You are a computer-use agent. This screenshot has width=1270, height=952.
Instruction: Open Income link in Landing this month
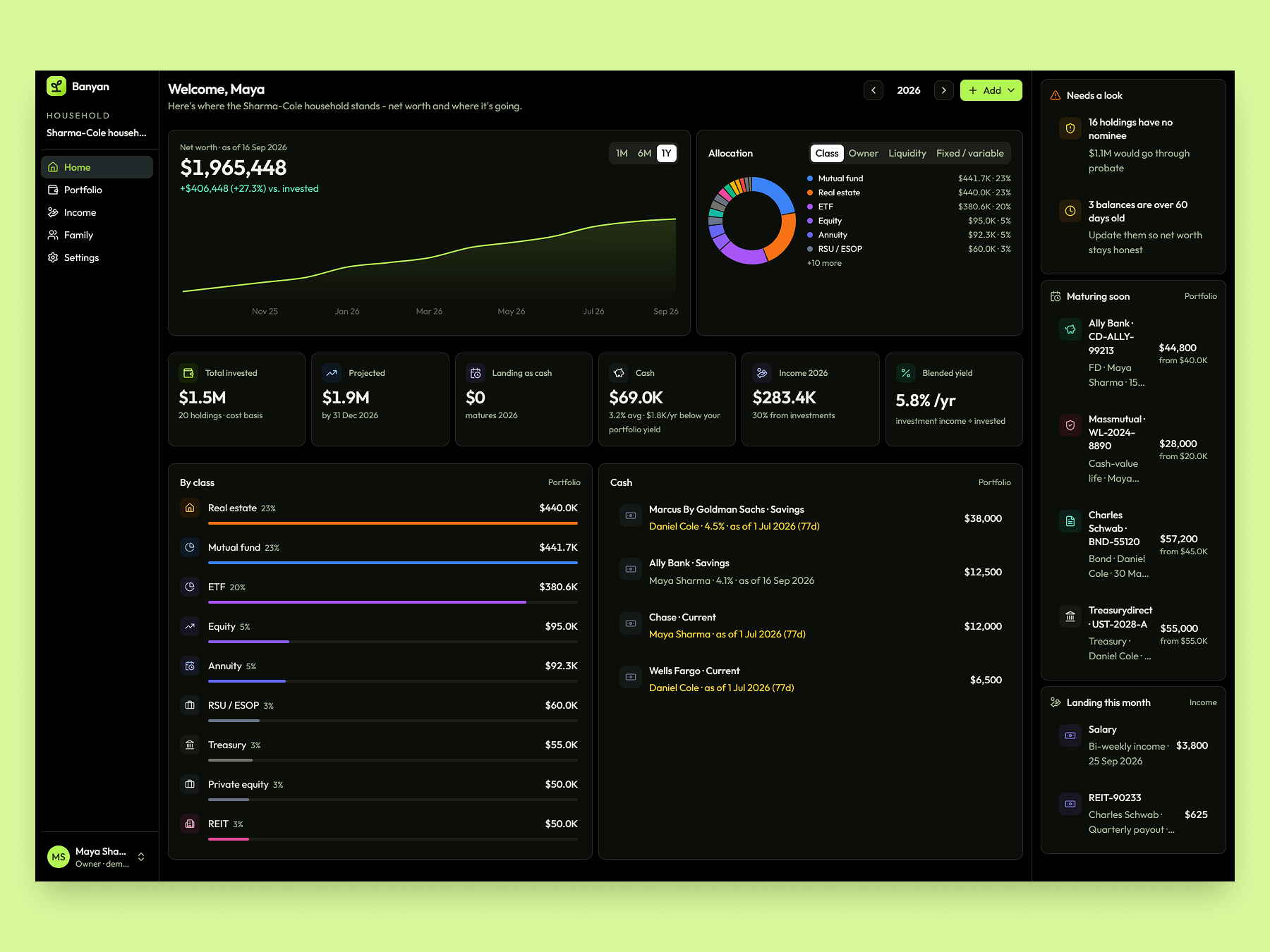pos(1203,702)
